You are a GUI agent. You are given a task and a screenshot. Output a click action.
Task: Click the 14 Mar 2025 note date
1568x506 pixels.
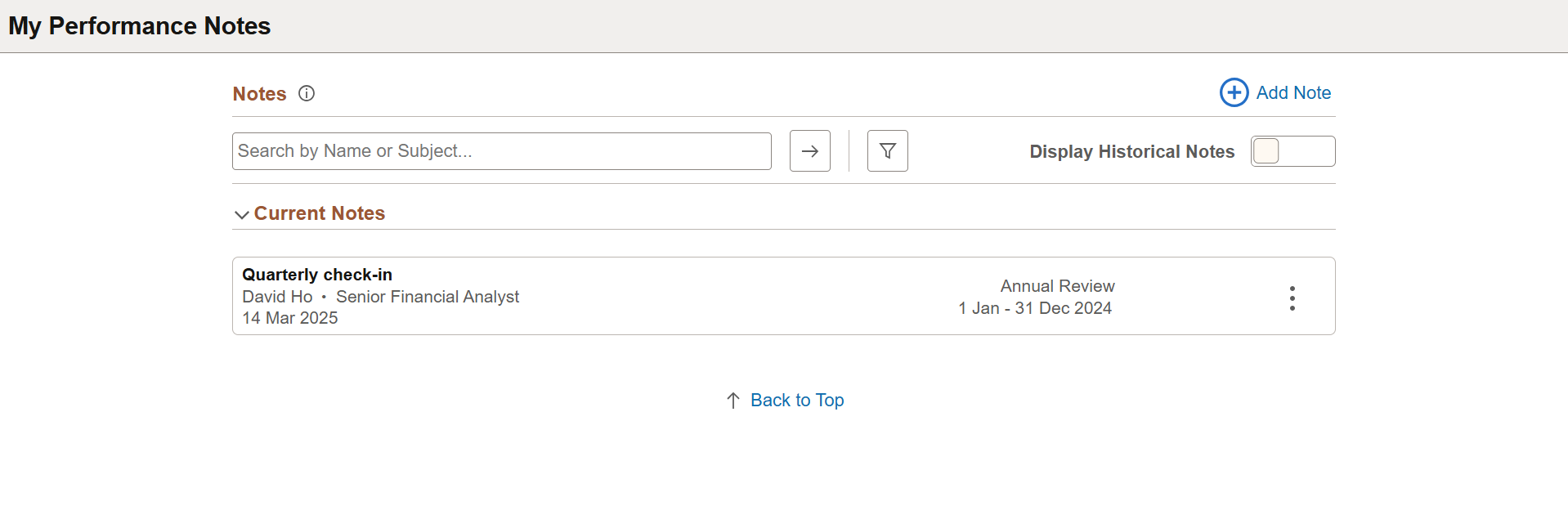pos(290,318)
